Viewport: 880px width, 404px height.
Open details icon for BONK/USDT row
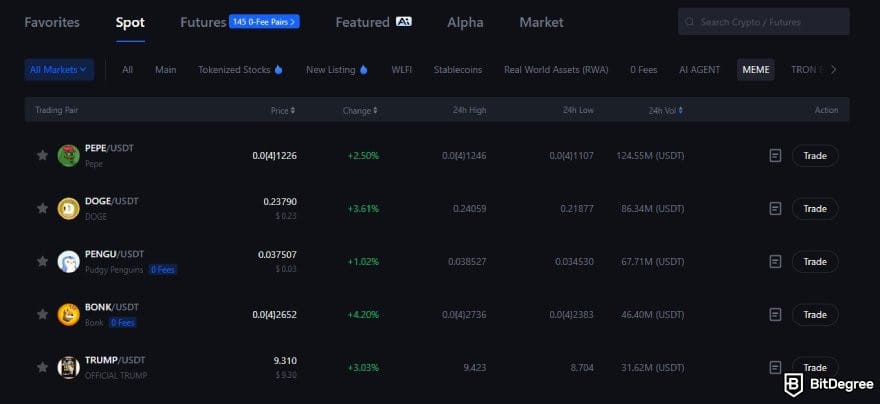point(775,314)
